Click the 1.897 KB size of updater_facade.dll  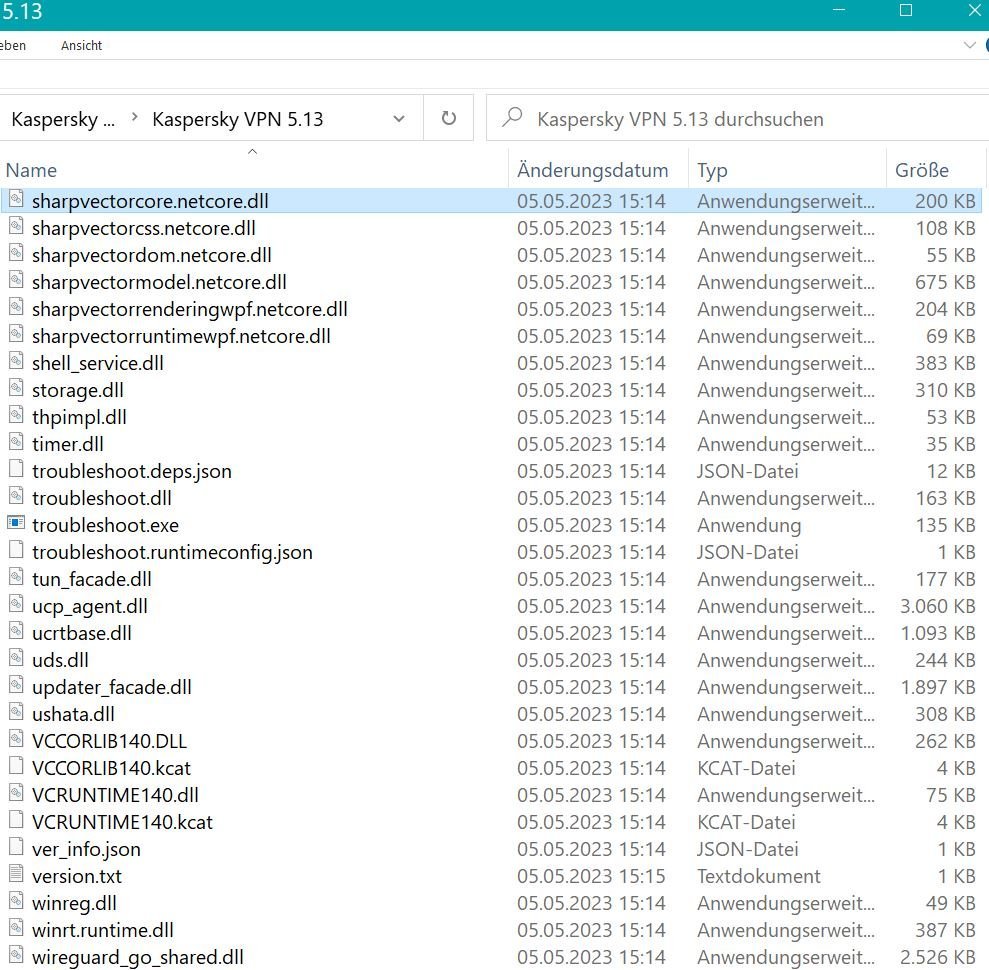(x=938, y=687)
